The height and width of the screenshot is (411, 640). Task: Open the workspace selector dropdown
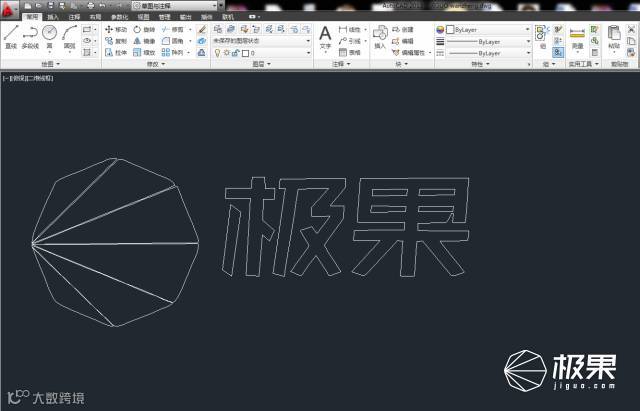[x=175, y=6]
